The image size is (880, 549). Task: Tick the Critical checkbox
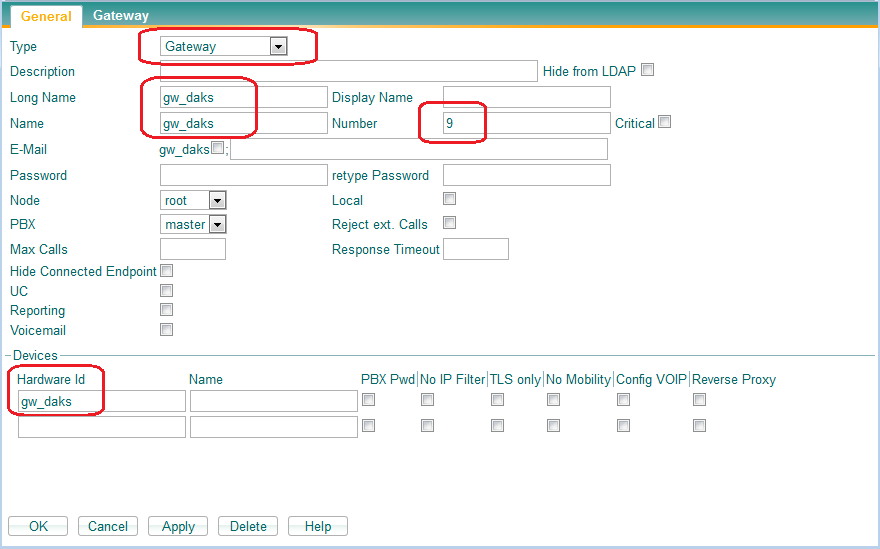(x=665, y=122)
